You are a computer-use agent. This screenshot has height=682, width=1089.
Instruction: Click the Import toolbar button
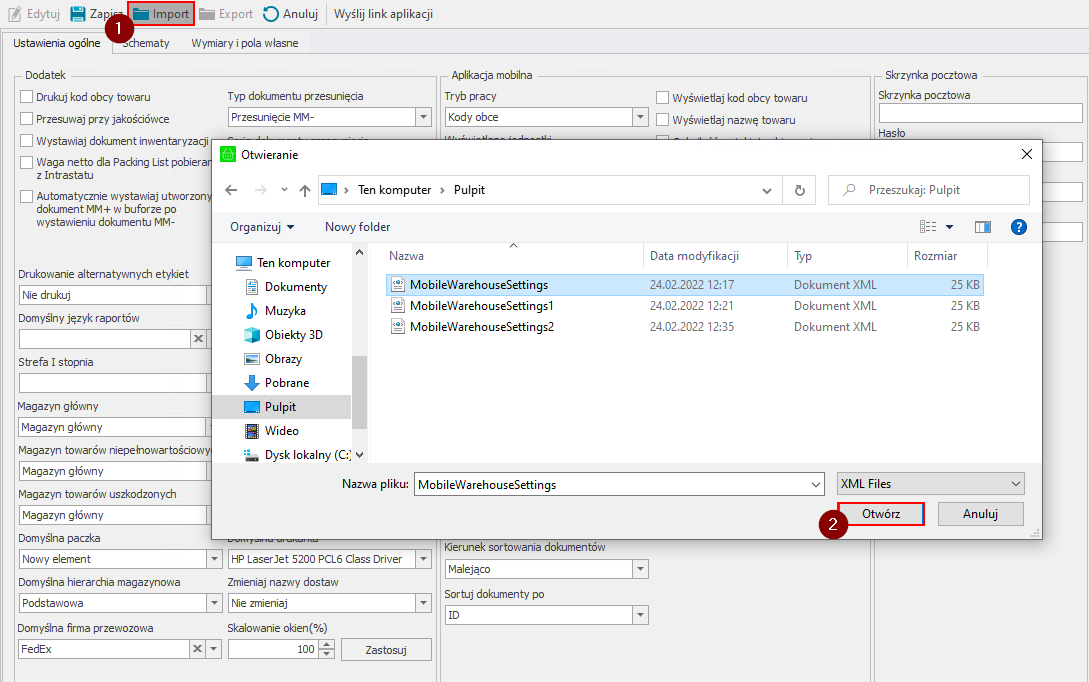[x=160, y=14]
